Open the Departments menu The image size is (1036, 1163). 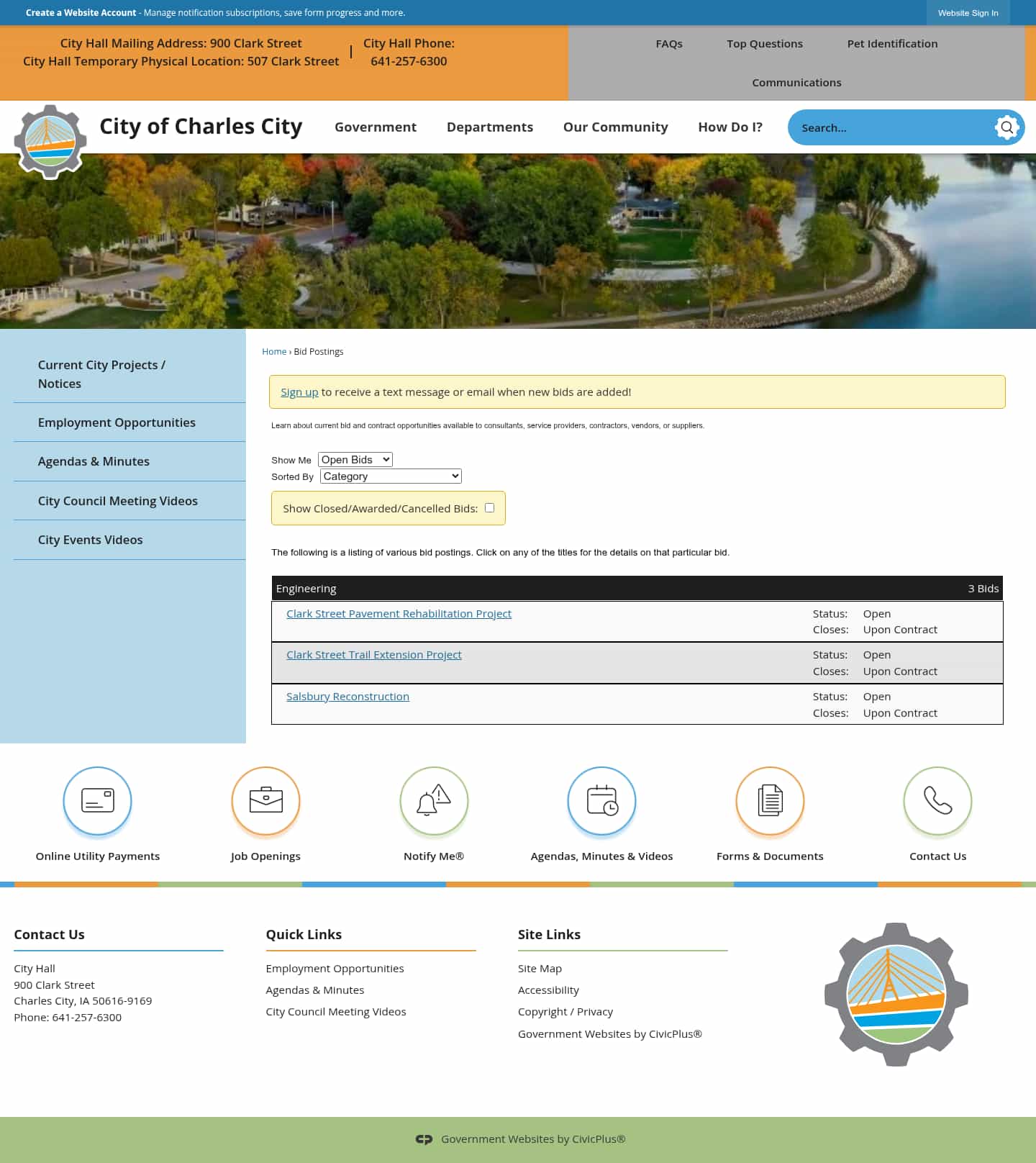[490, 127]
